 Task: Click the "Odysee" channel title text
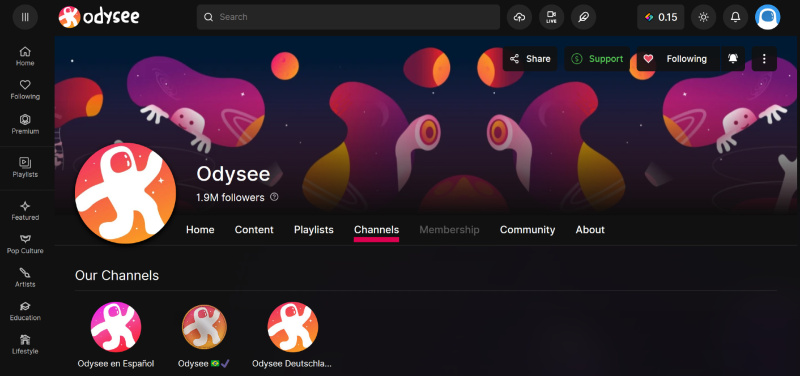pyautogui.click(x=233, y=174)
